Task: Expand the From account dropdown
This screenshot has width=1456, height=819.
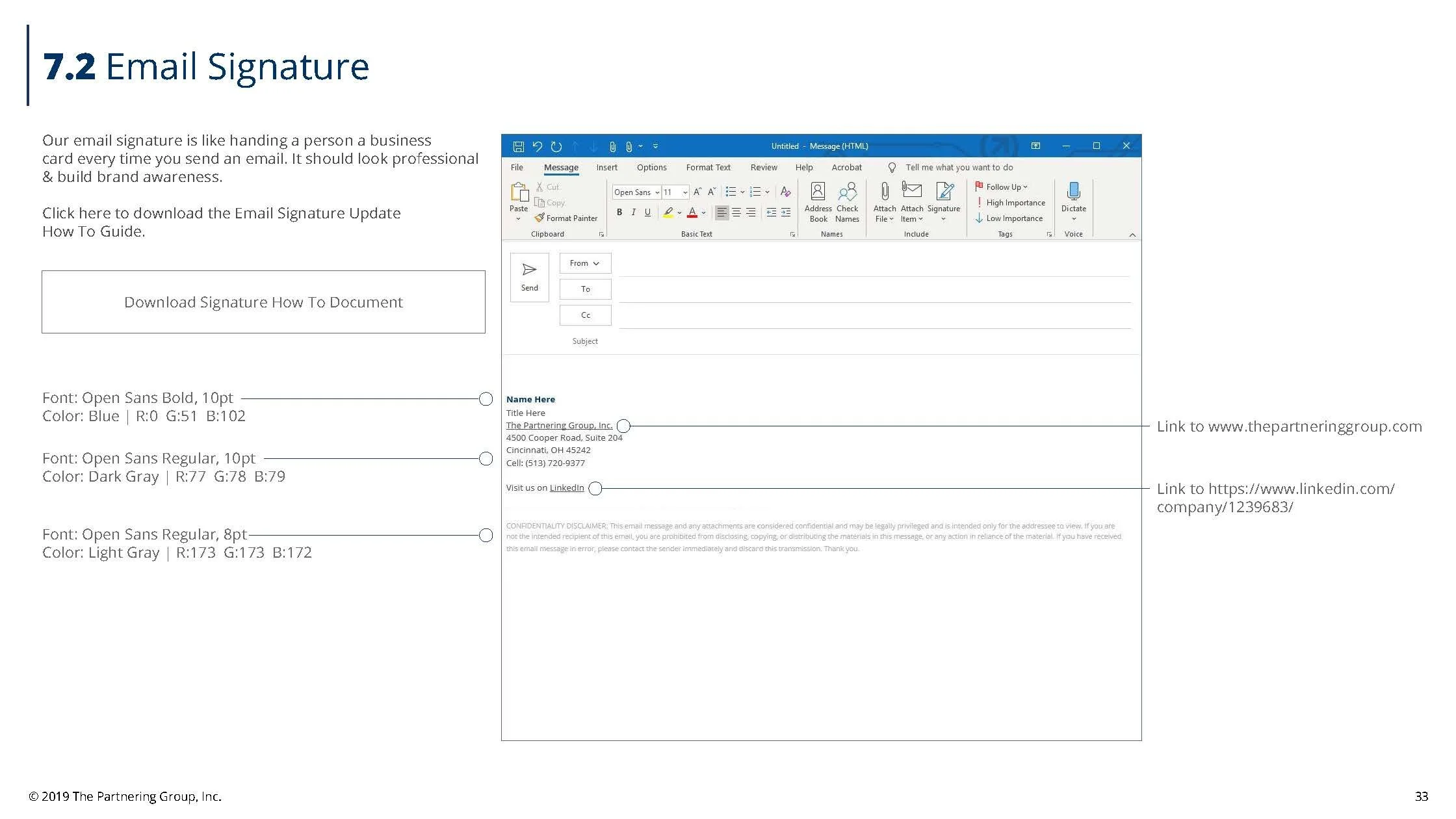Action: (x=584, y=263)
